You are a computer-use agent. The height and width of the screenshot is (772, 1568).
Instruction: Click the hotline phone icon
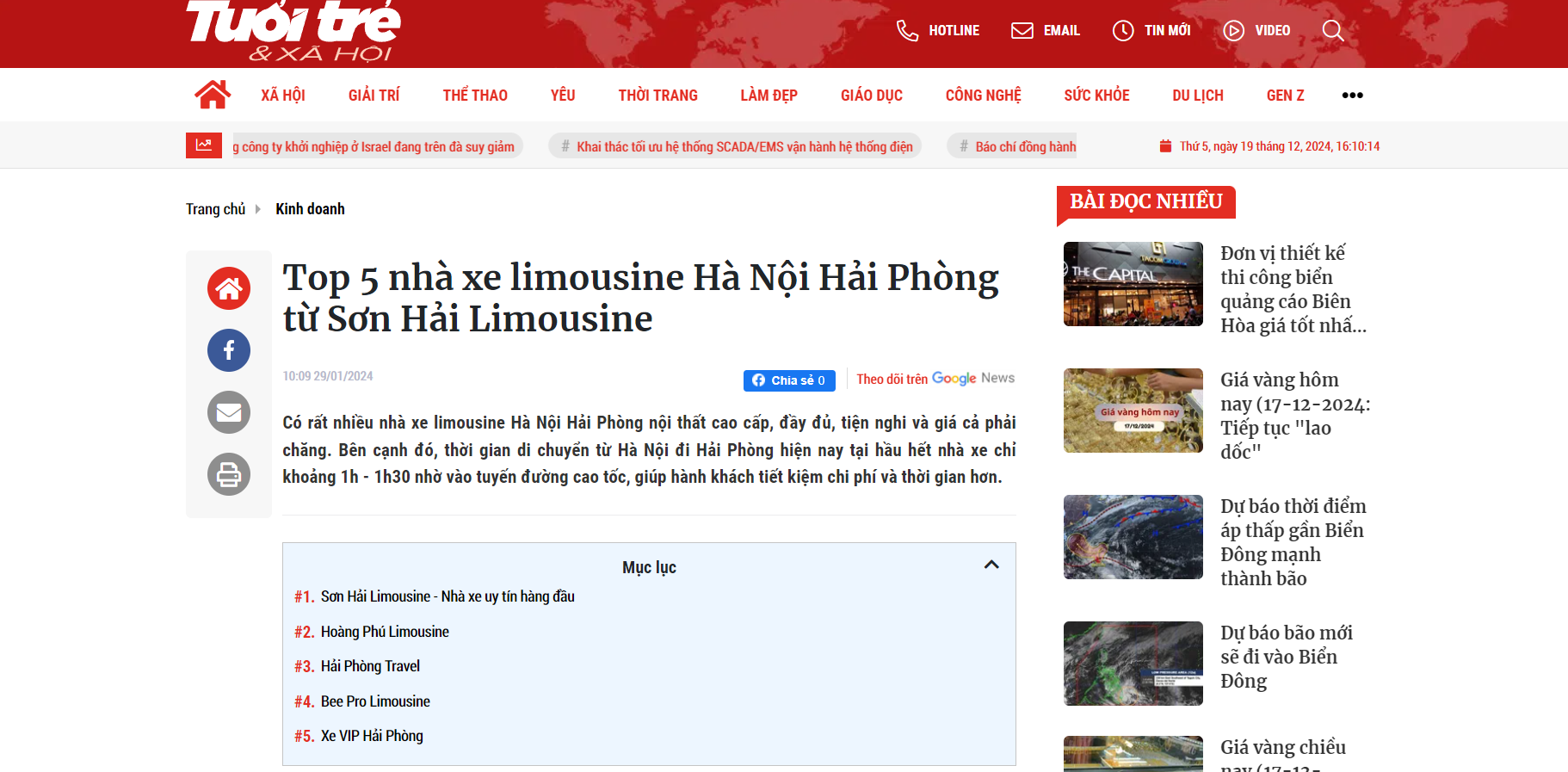pos(907,31)
